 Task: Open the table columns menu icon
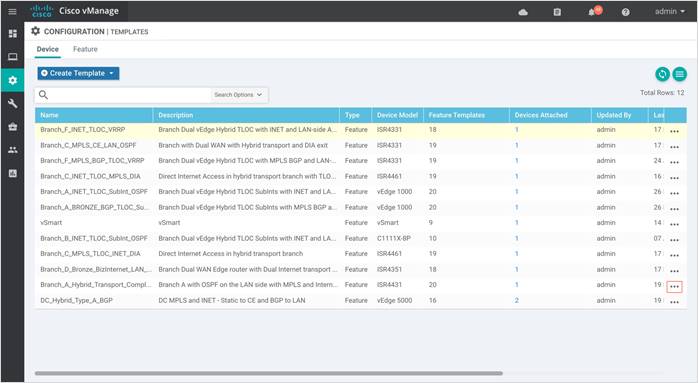click(679, 74)
